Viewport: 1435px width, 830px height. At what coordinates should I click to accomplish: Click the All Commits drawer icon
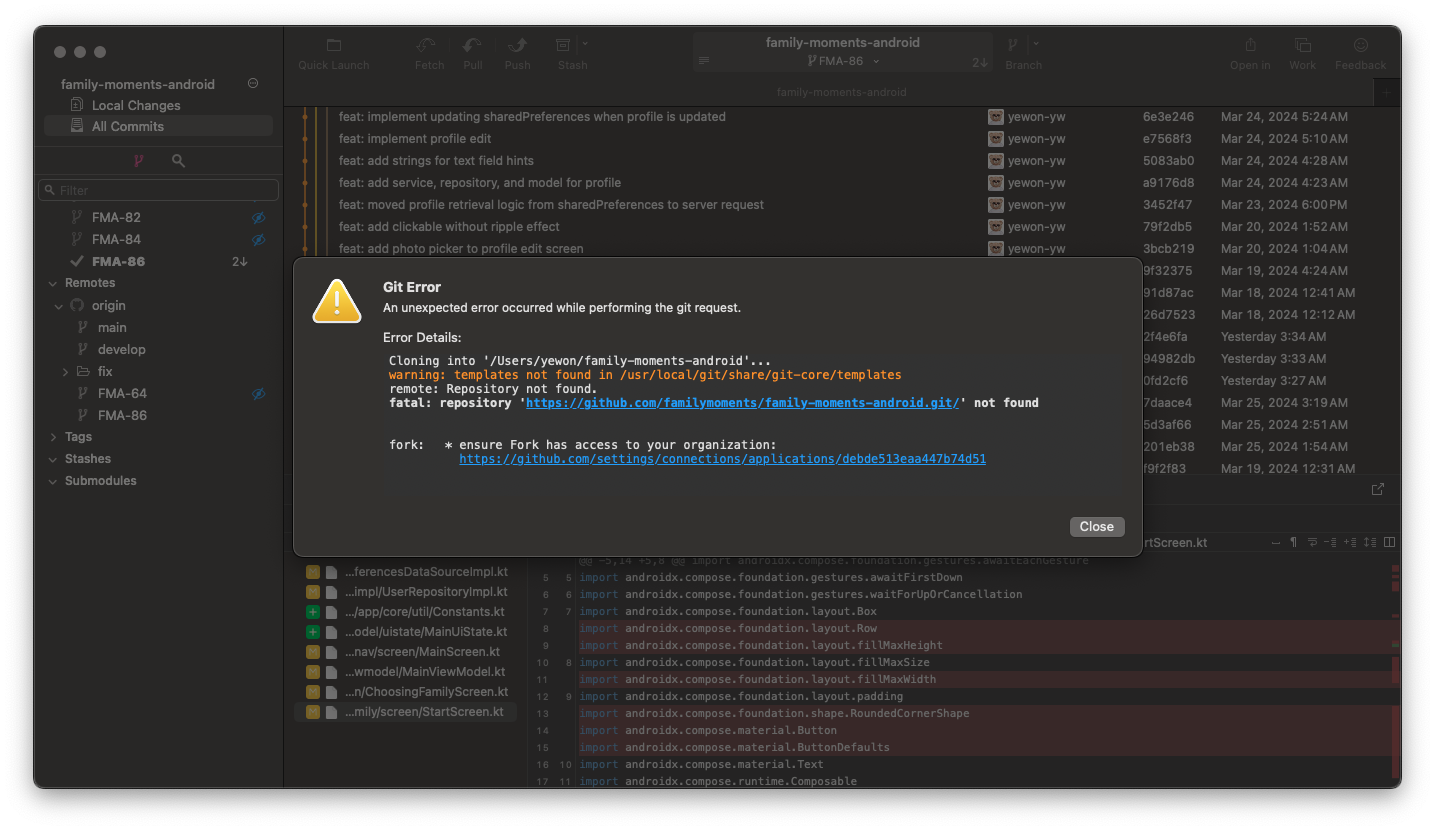point(77,126)
